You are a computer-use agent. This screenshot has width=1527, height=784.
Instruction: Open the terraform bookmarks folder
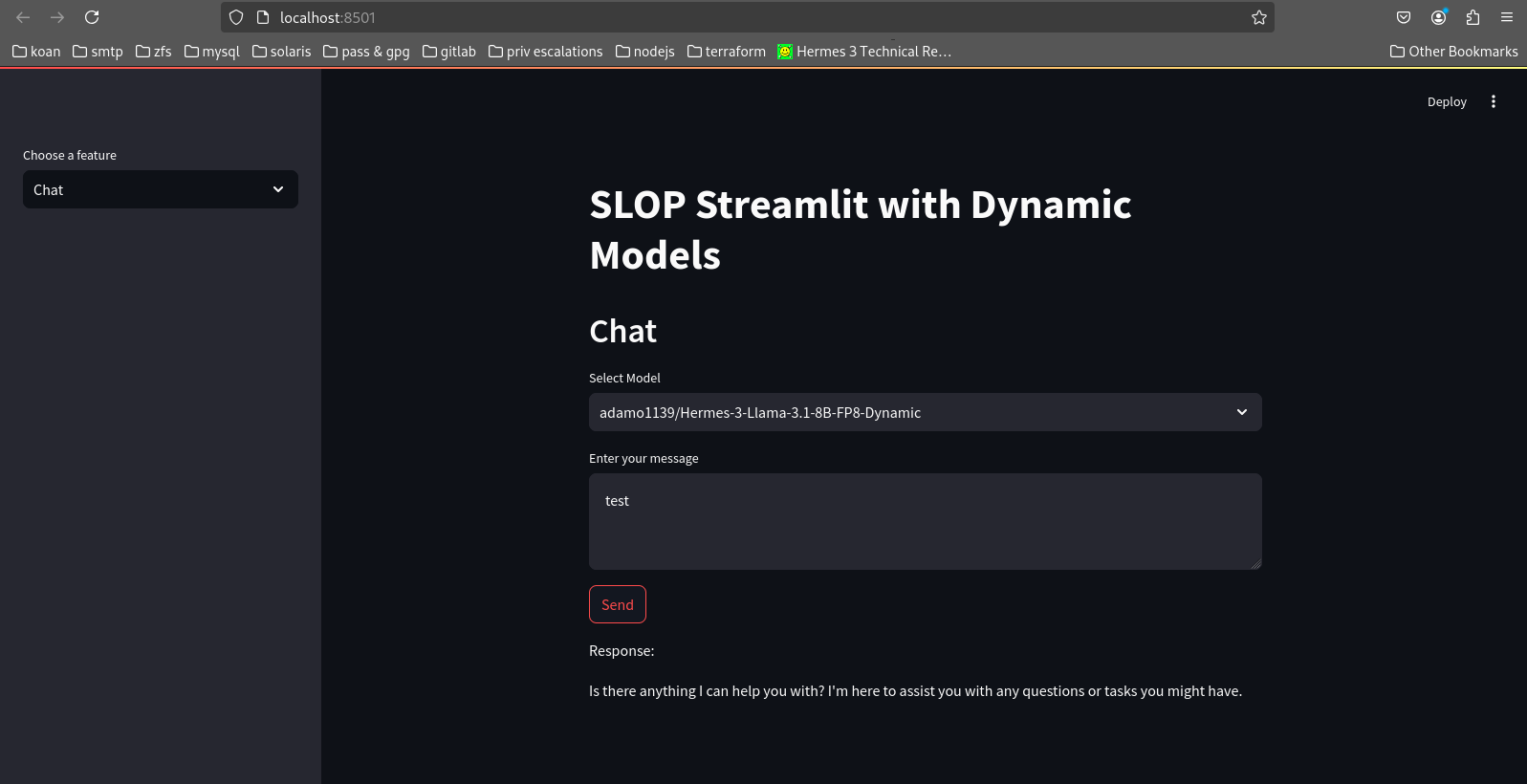pyautogui.click(x=727, y=52)
